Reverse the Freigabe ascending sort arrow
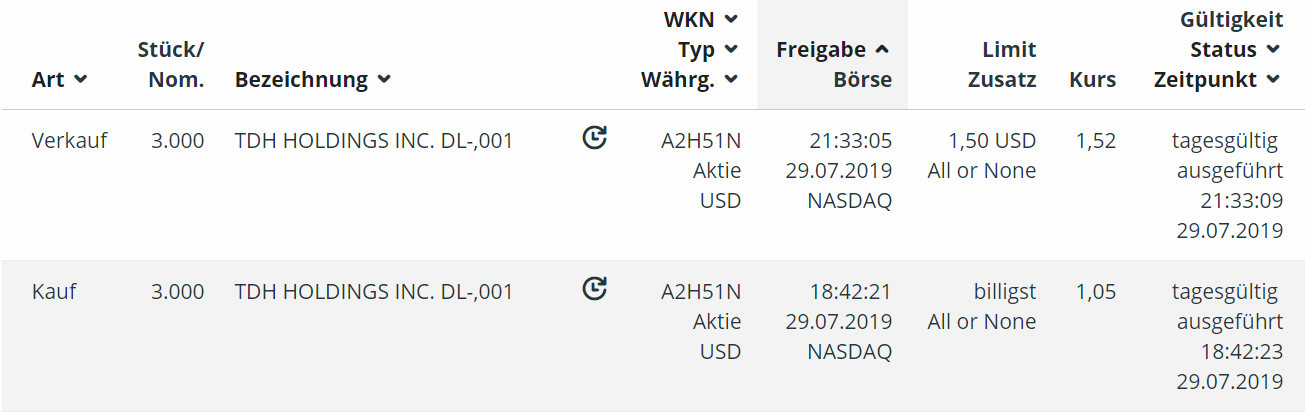 pos(882,49)
